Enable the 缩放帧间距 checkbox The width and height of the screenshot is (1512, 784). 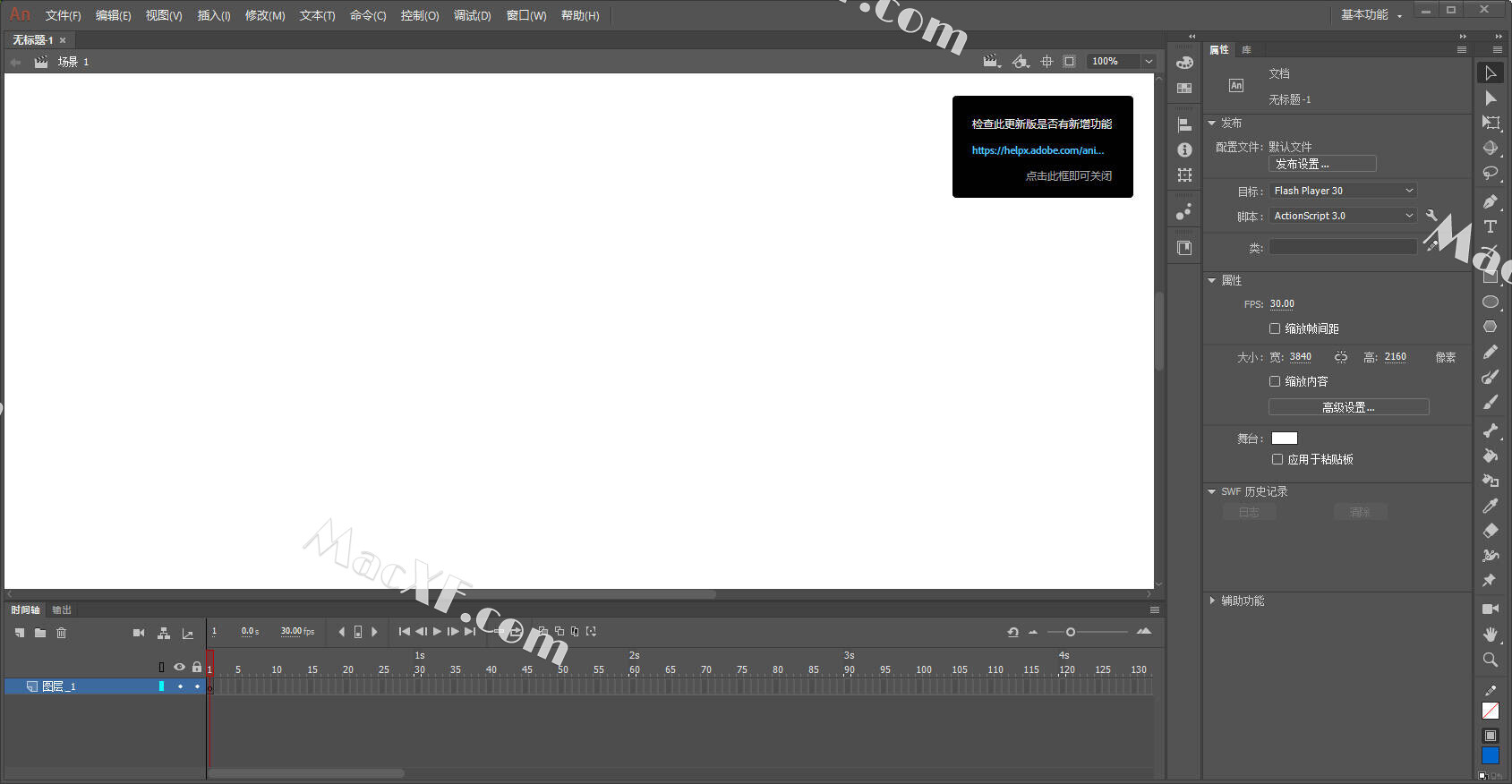1275,328
